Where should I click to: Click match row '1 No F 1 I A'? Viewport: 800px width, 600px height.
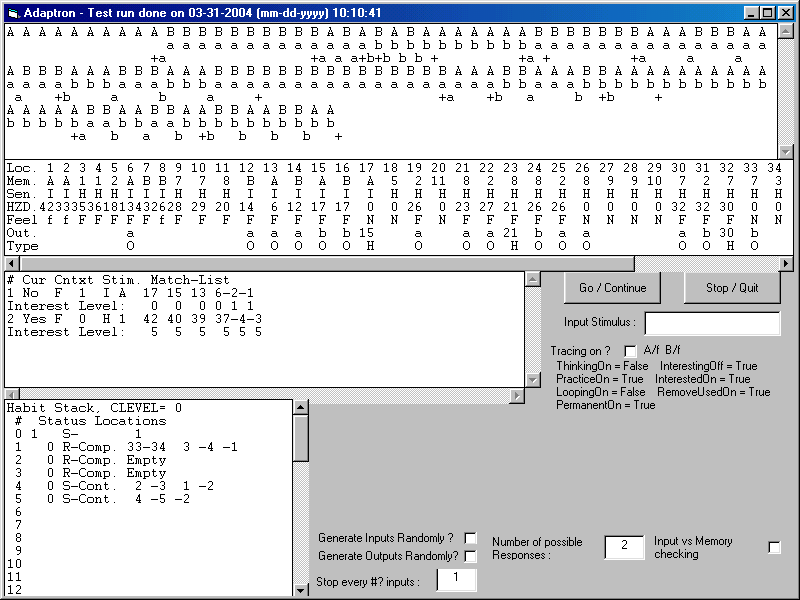click(x=130, y=293)
